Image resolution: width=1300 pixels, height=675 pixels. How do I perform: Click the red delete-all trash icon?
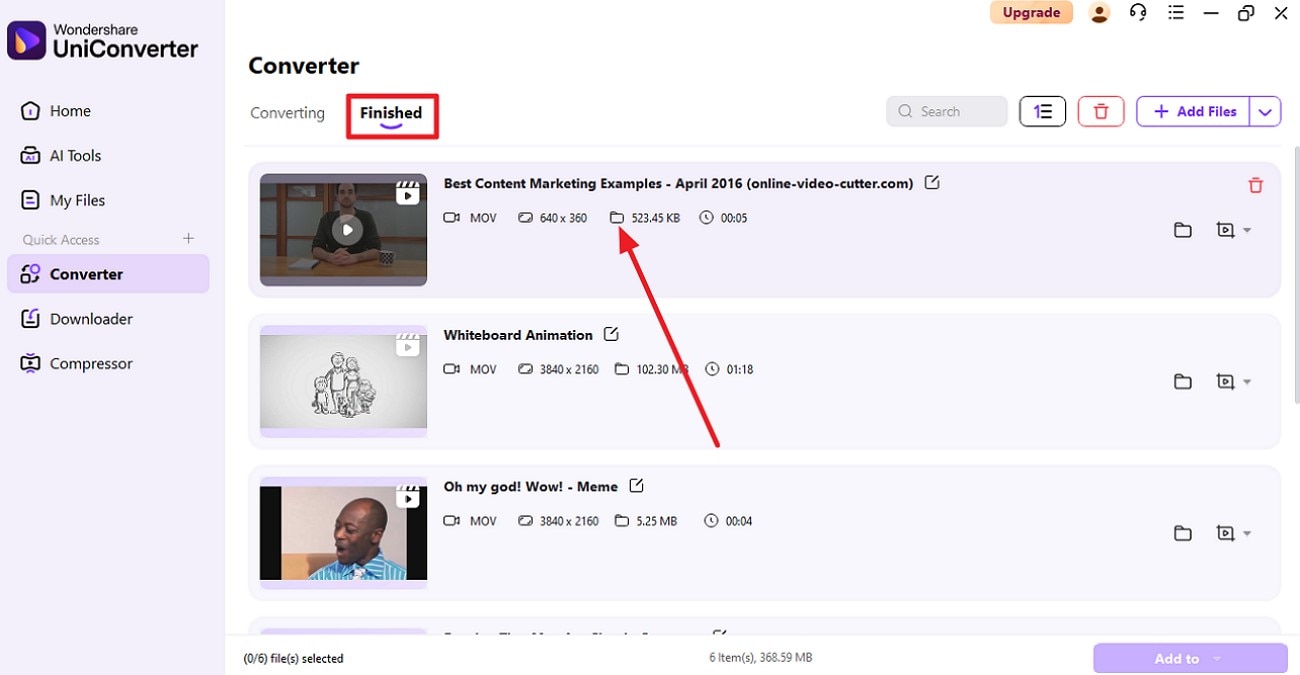1100,111
